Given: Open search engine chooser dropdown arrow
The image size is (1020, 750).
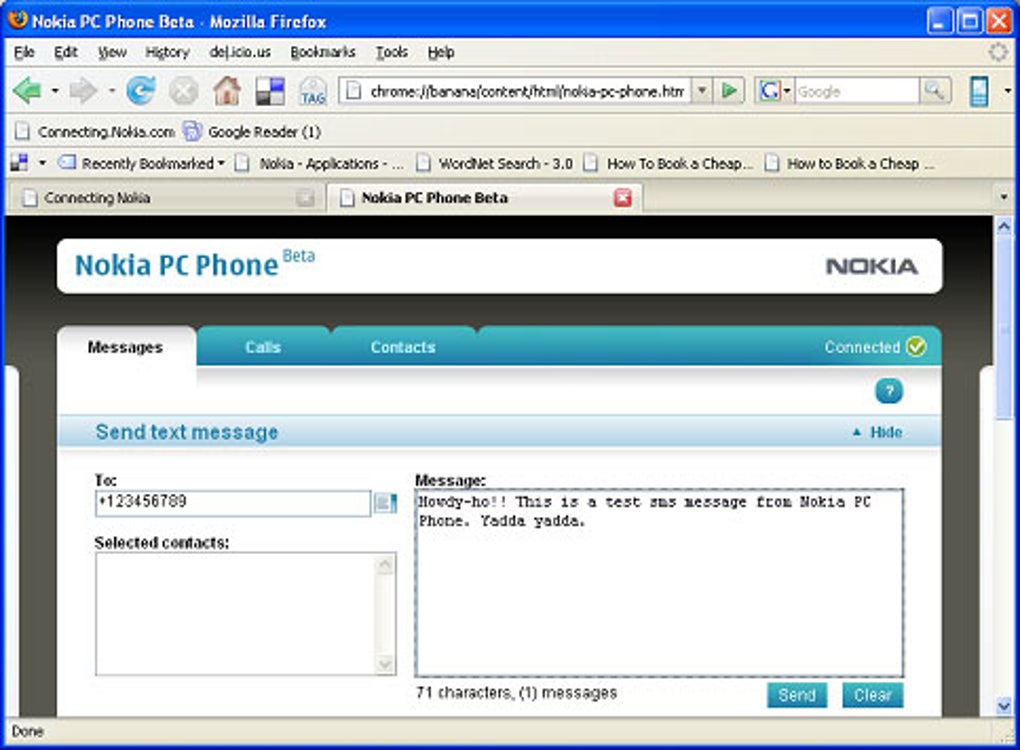Looking at the screenshot, I should (787, 91).
